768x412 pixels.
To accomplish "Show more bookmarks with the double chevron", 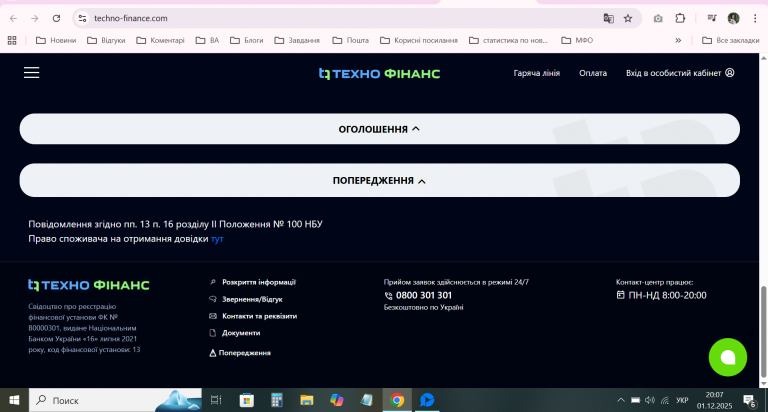I will 678,40.
